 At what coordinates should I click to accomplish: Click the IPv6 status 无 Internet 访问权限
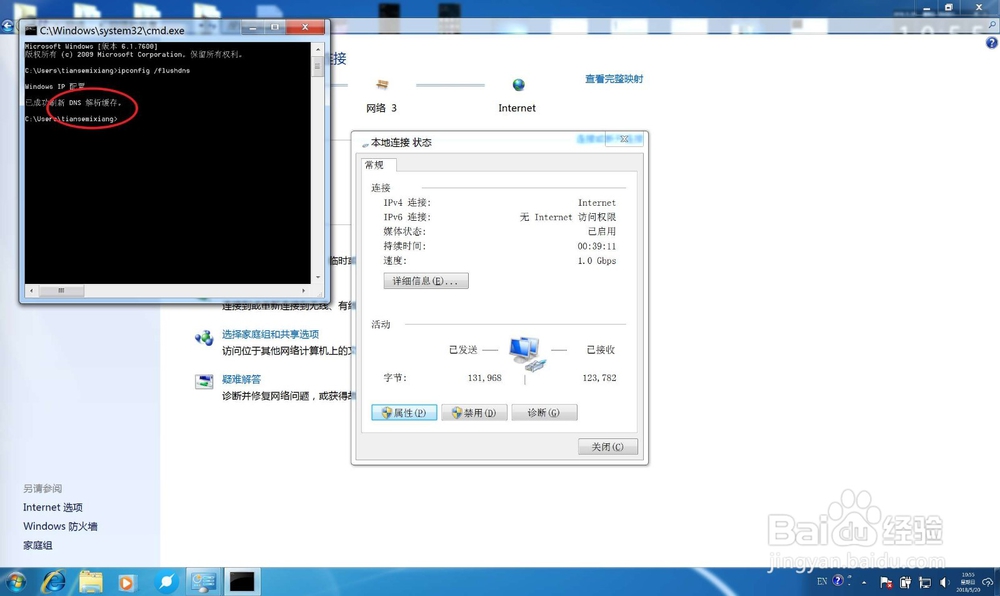click(x=568, y=217)
